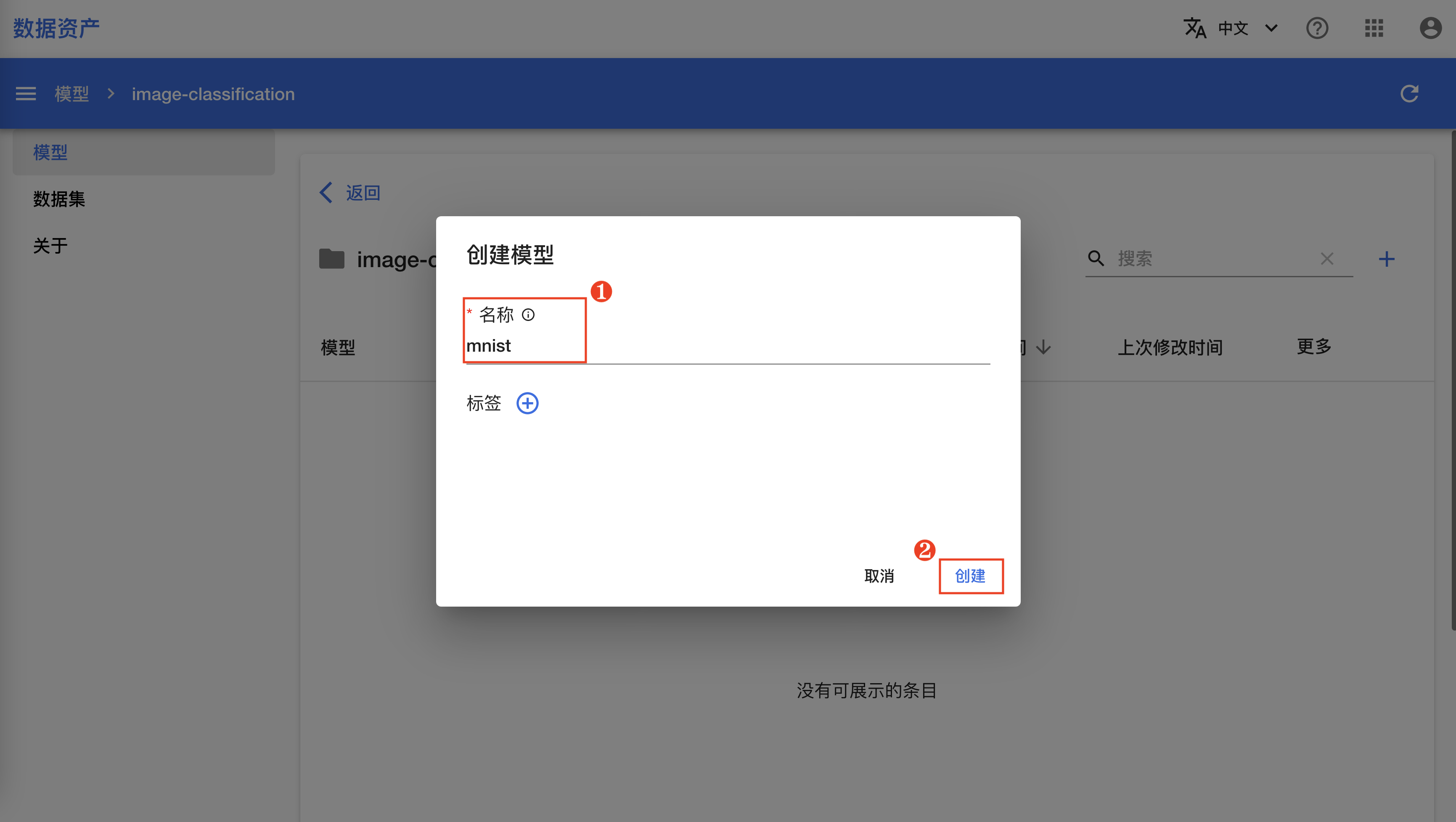
Task: Click the info icon next to 名称
Action: coord(528,314)
